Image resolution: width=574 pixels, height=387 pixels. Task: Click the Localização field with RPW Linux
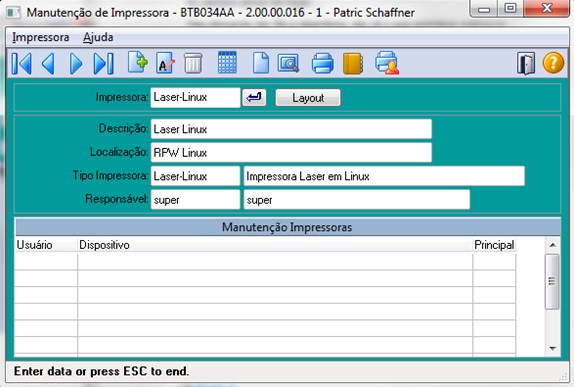pyautogui.click(x=291, y=152)
